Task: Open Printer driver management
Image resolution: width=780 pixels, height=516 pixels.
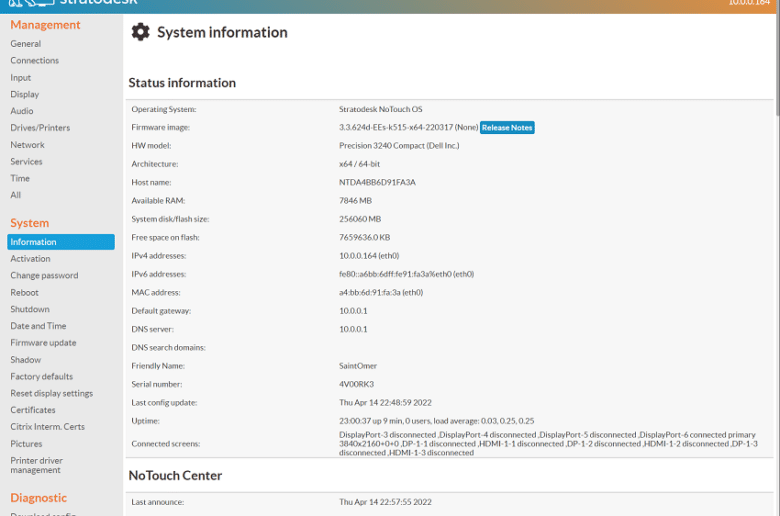Action: [36, 465]
